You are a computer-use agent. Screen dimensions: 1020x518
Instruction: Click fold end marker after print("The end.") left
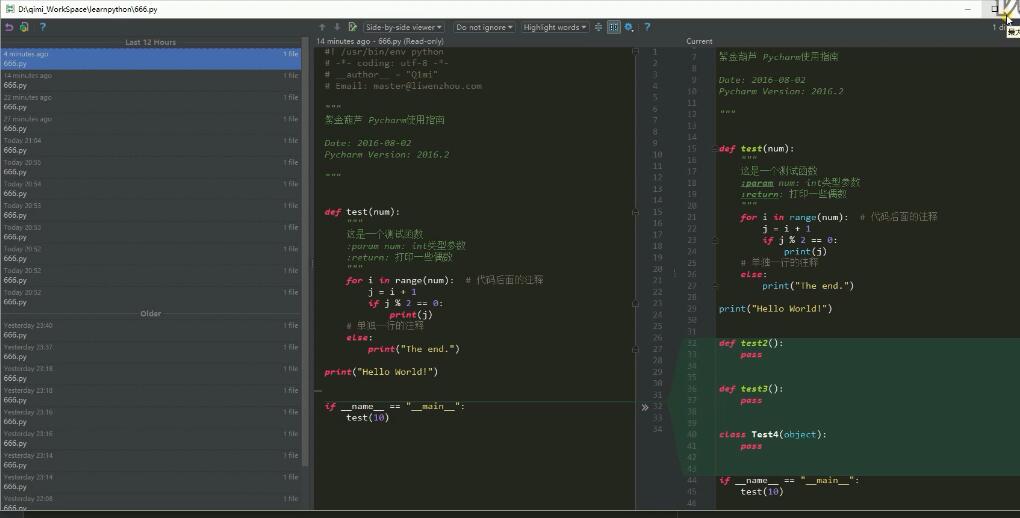click(x=636, y=349)
